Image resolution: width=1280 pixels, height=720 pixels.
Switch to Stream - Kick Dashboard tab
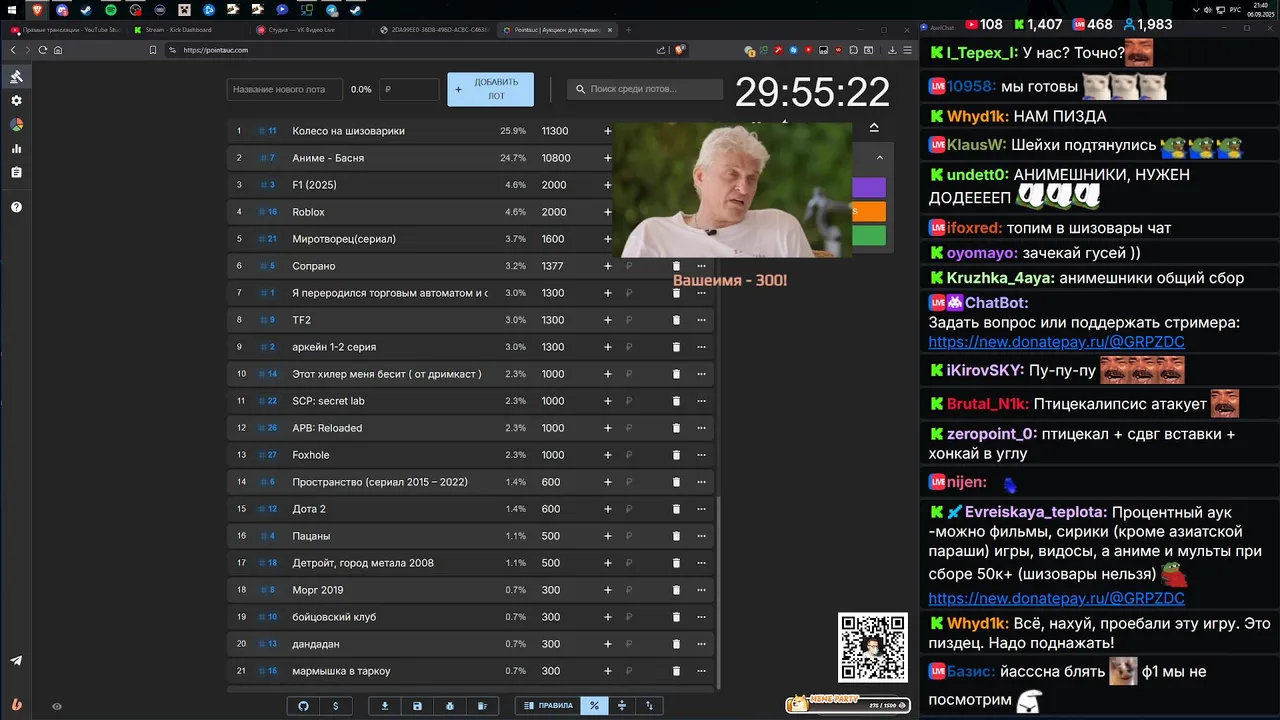[x=183, y=30]
